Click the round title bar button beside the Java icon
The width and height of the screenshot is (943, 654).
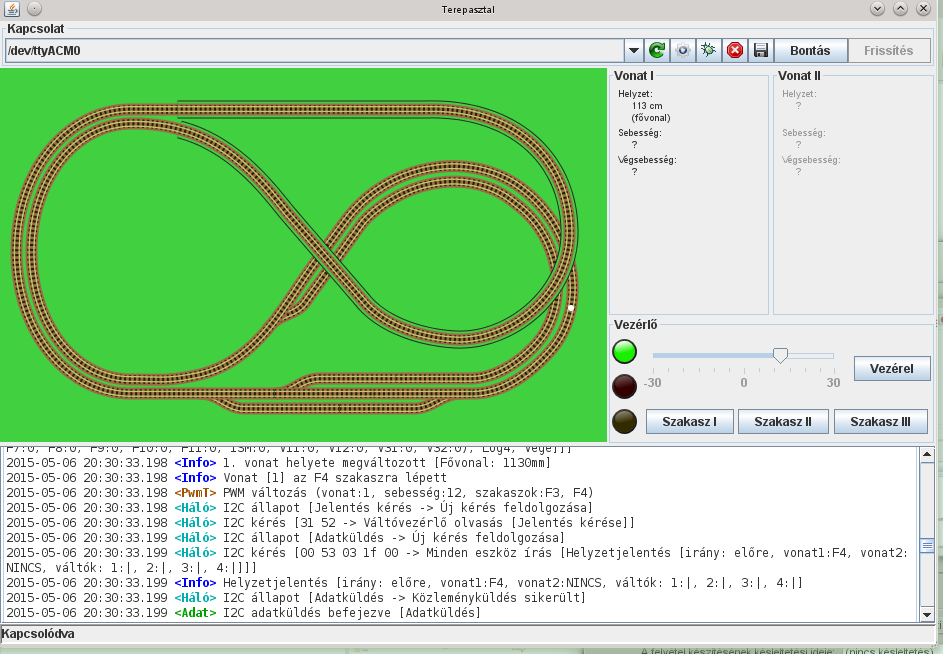coord(34,8)
